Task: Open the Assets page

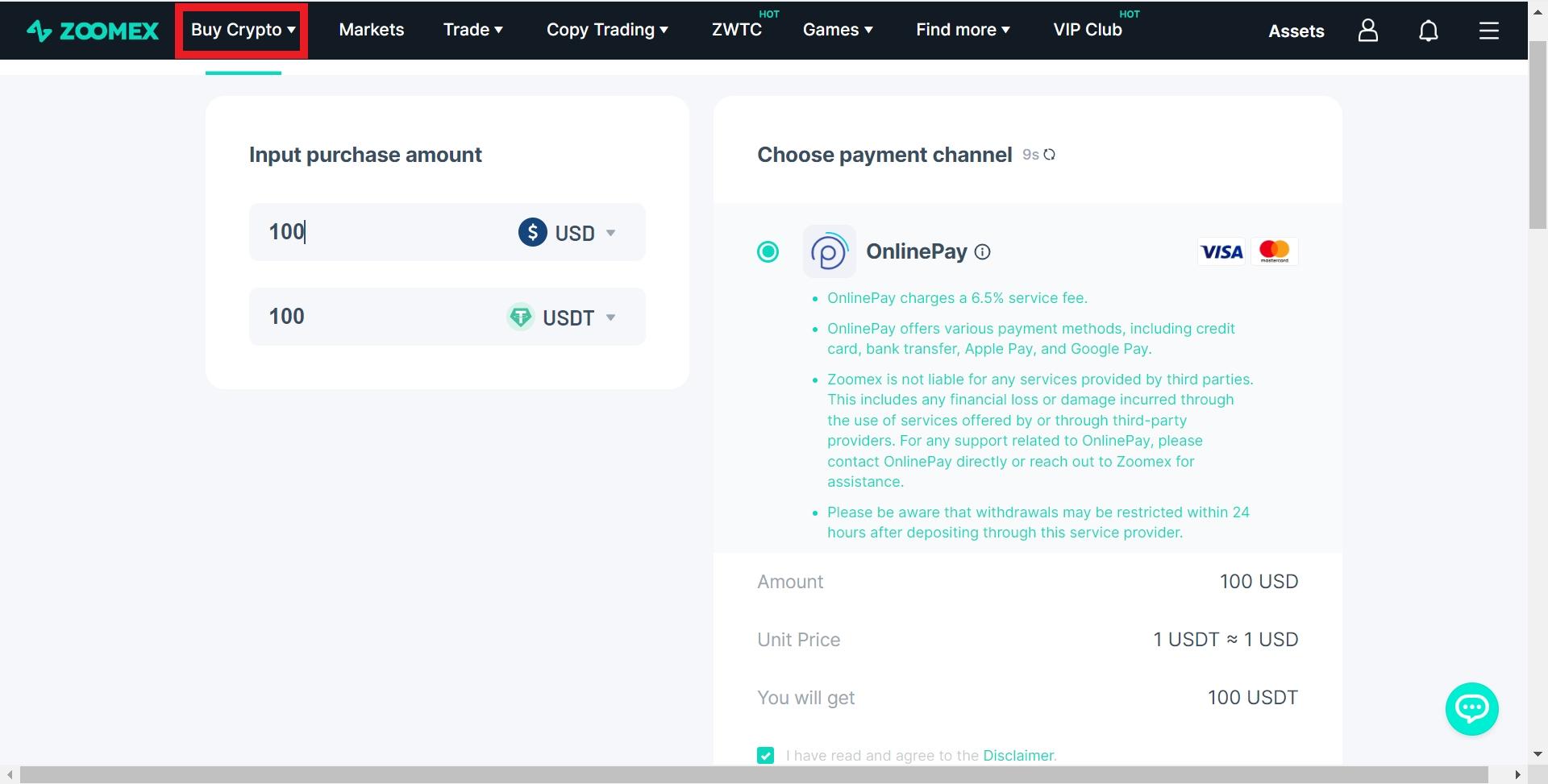Action: tap(1296, 31)
